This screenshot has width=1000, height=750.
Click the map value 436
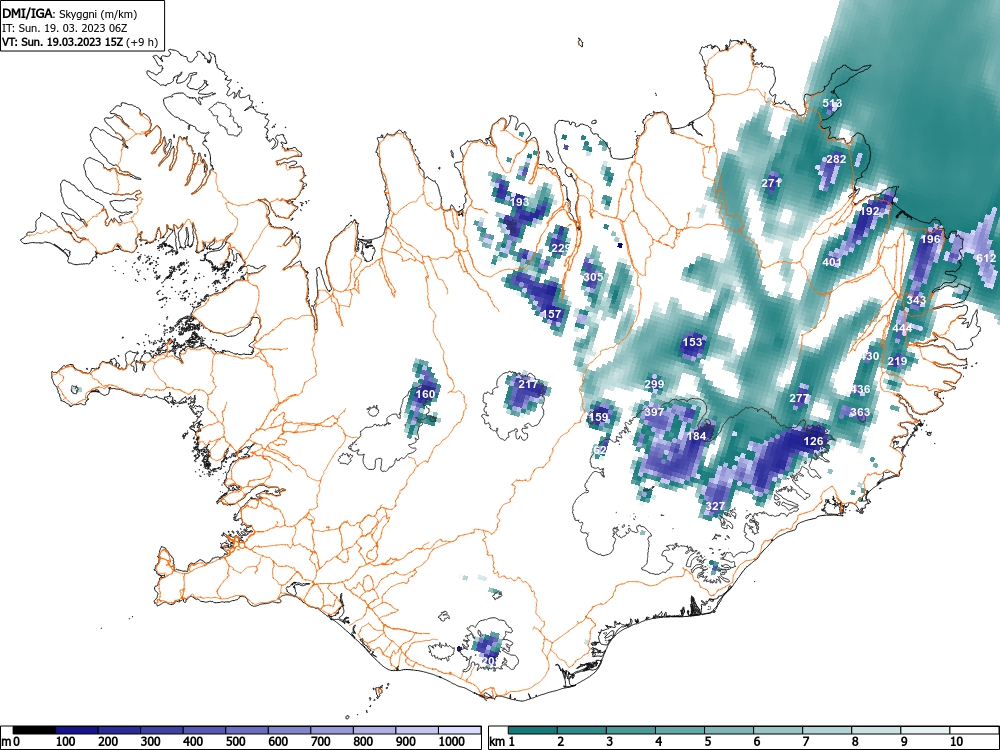[860, 389]
